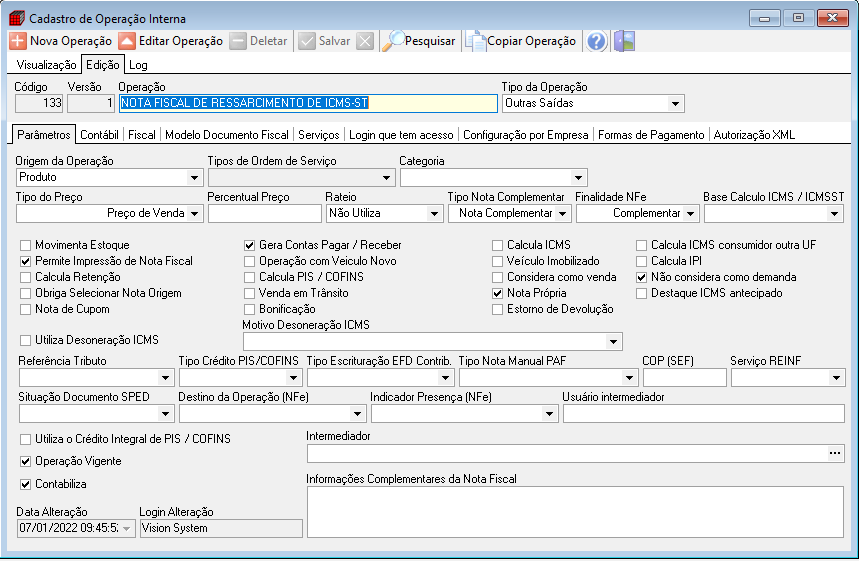Click the exit door icon in toolbar
The width and height of the screenshot is (859, 561).
coord(625,41)
